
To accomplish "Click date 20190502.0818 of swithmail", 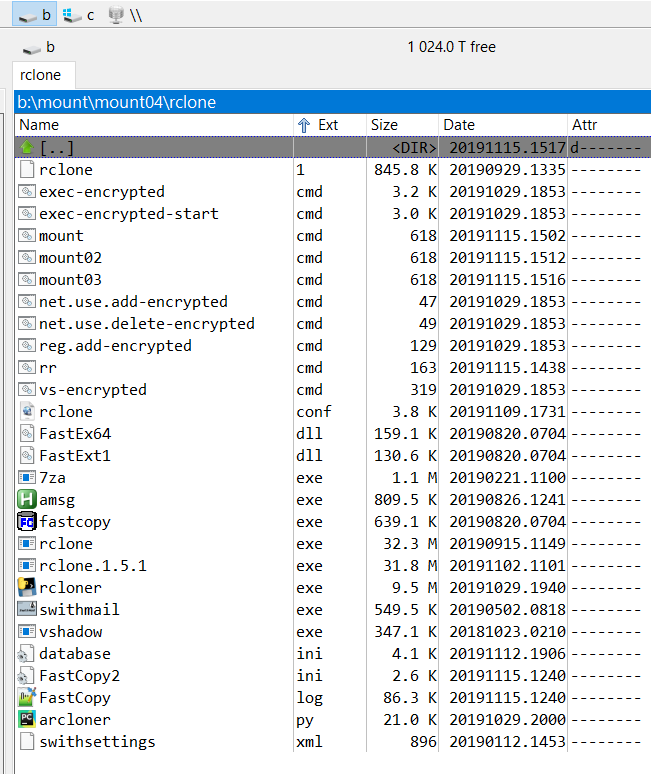I will [x=507, y=610].
